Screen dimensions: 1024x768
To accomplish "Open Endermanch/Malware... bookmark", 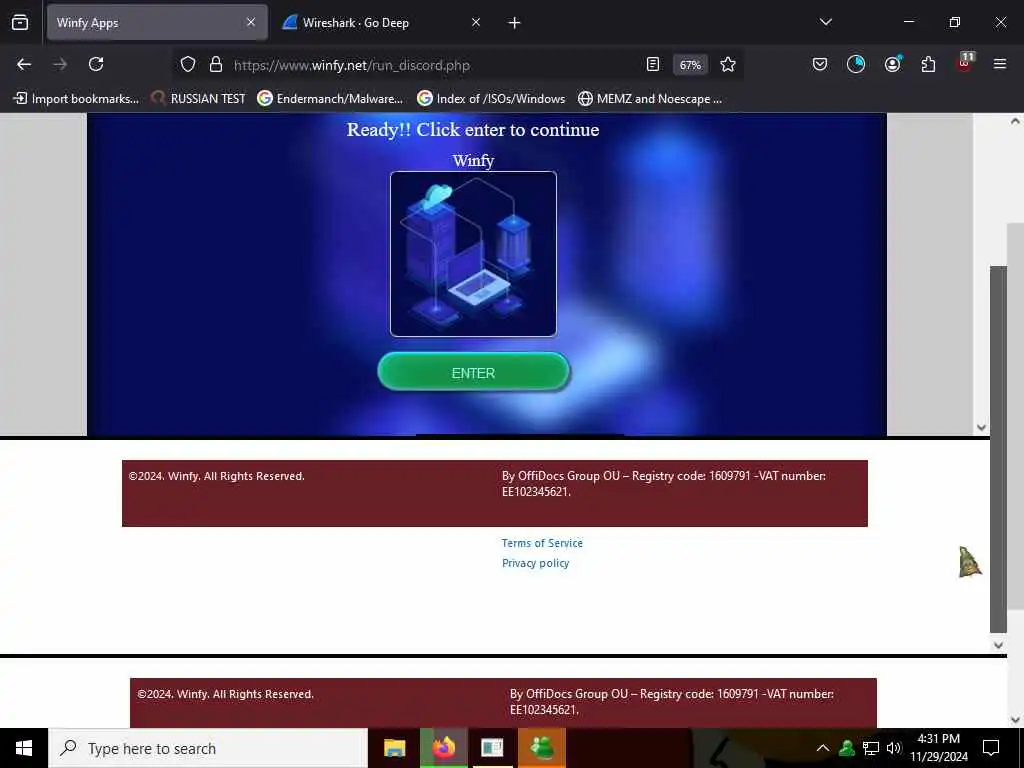I will [x=330, y=99].
